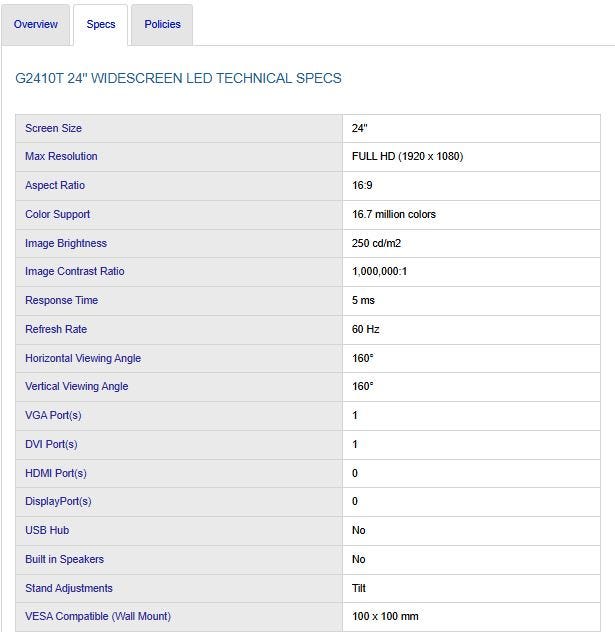Open the Policies tab
This screenshot has height=632, width=615.
pyautogui.click(x=162, y=24)
